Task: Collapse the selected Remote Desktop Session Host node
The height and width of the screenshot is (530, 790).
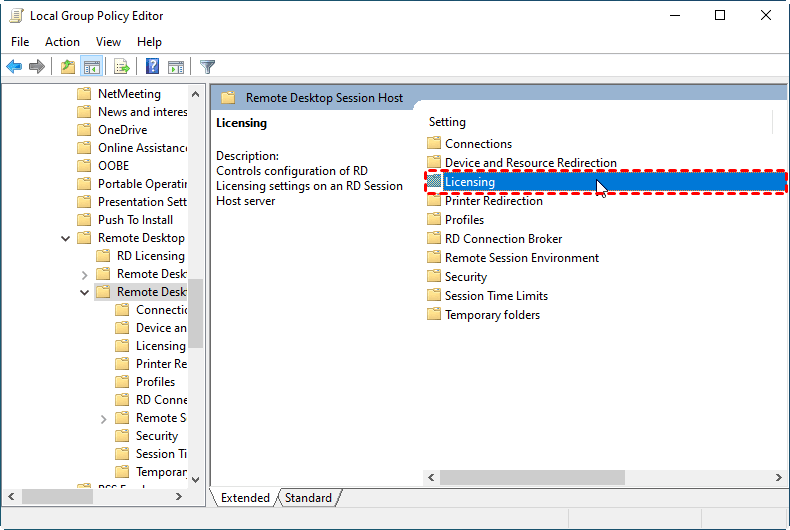Action: (x=85, y=292)
